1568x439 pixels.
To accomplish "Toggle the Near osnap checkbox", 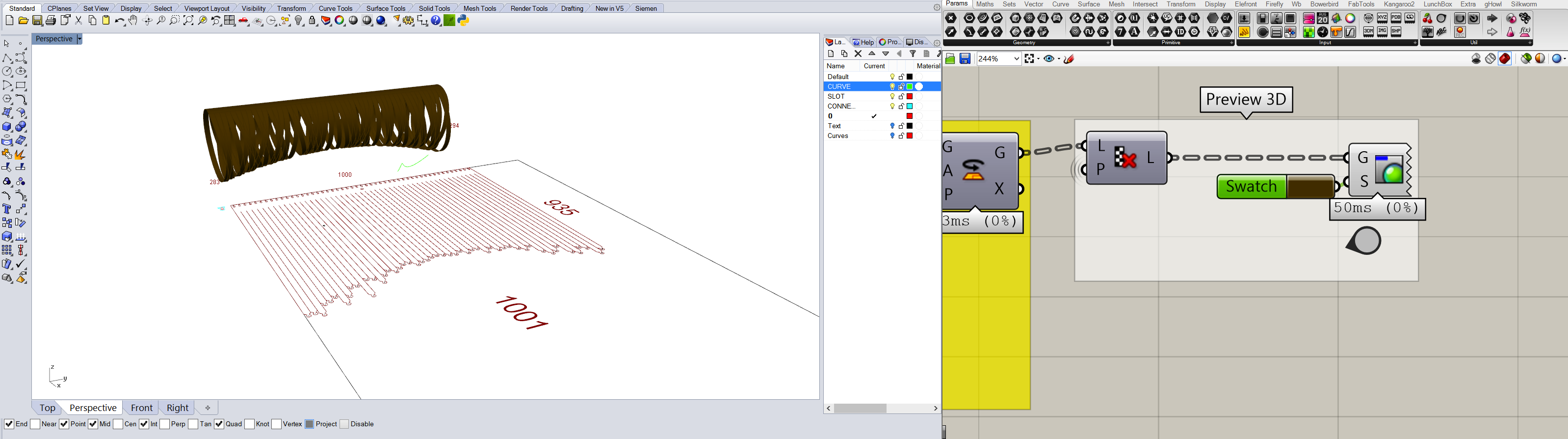I will tap(35, 424).
